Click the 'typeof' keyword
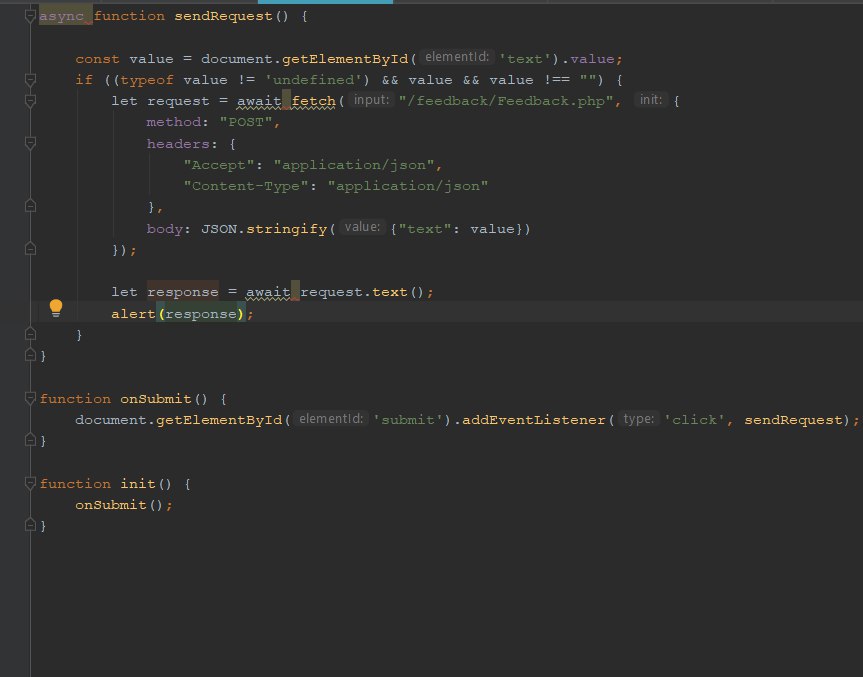The image size is (863, 677). coord(146,80)
